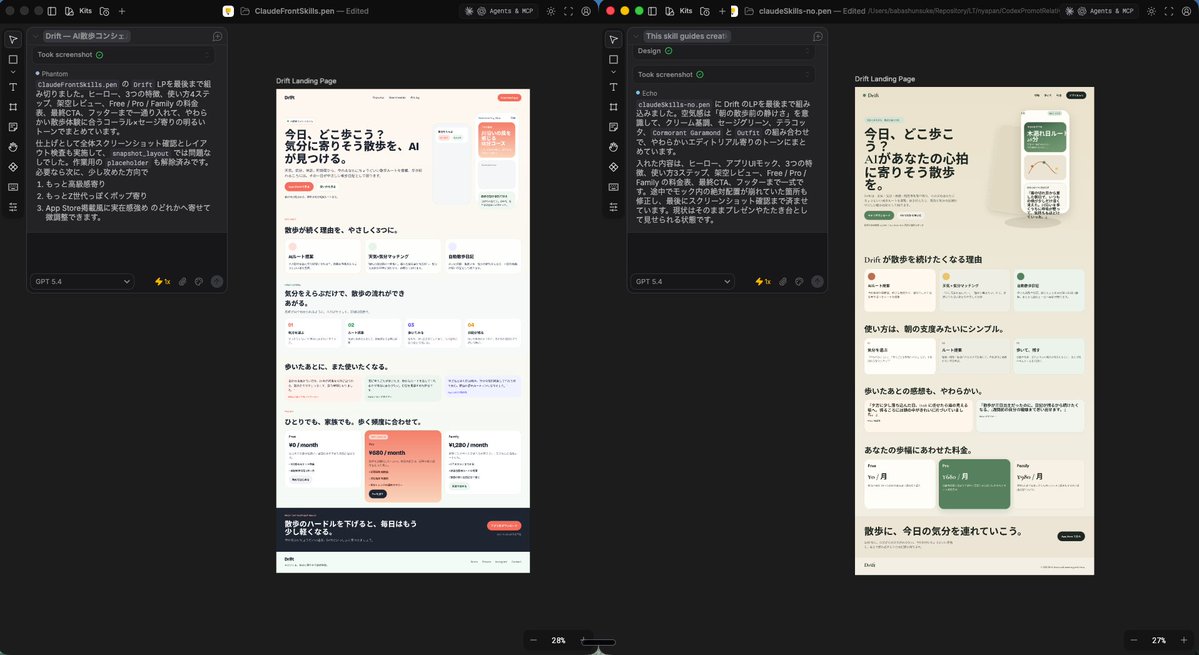Click the keyboard icon in ClaudeFrontSkills toolbar
Viewport: 1199px width, 655px height.
tap(13, 187)
